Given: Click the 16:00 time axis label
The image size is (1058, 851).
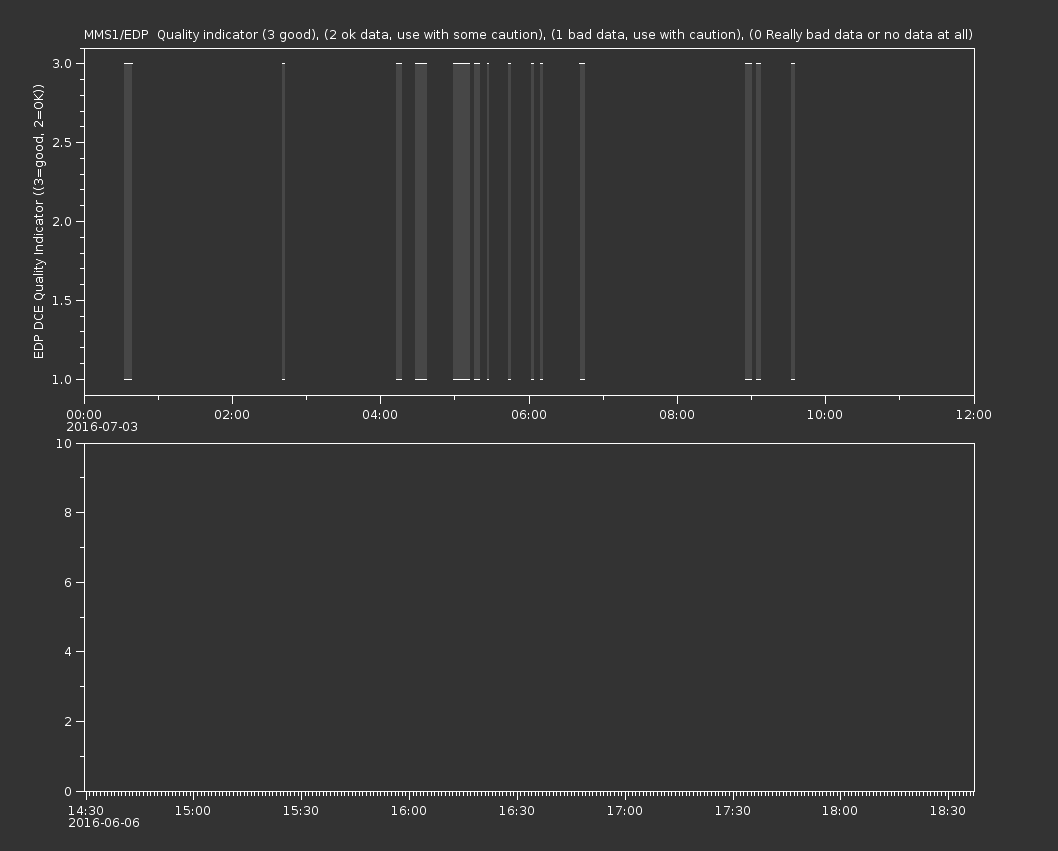Looking at the screenshot, I should [x=409, y=811].
